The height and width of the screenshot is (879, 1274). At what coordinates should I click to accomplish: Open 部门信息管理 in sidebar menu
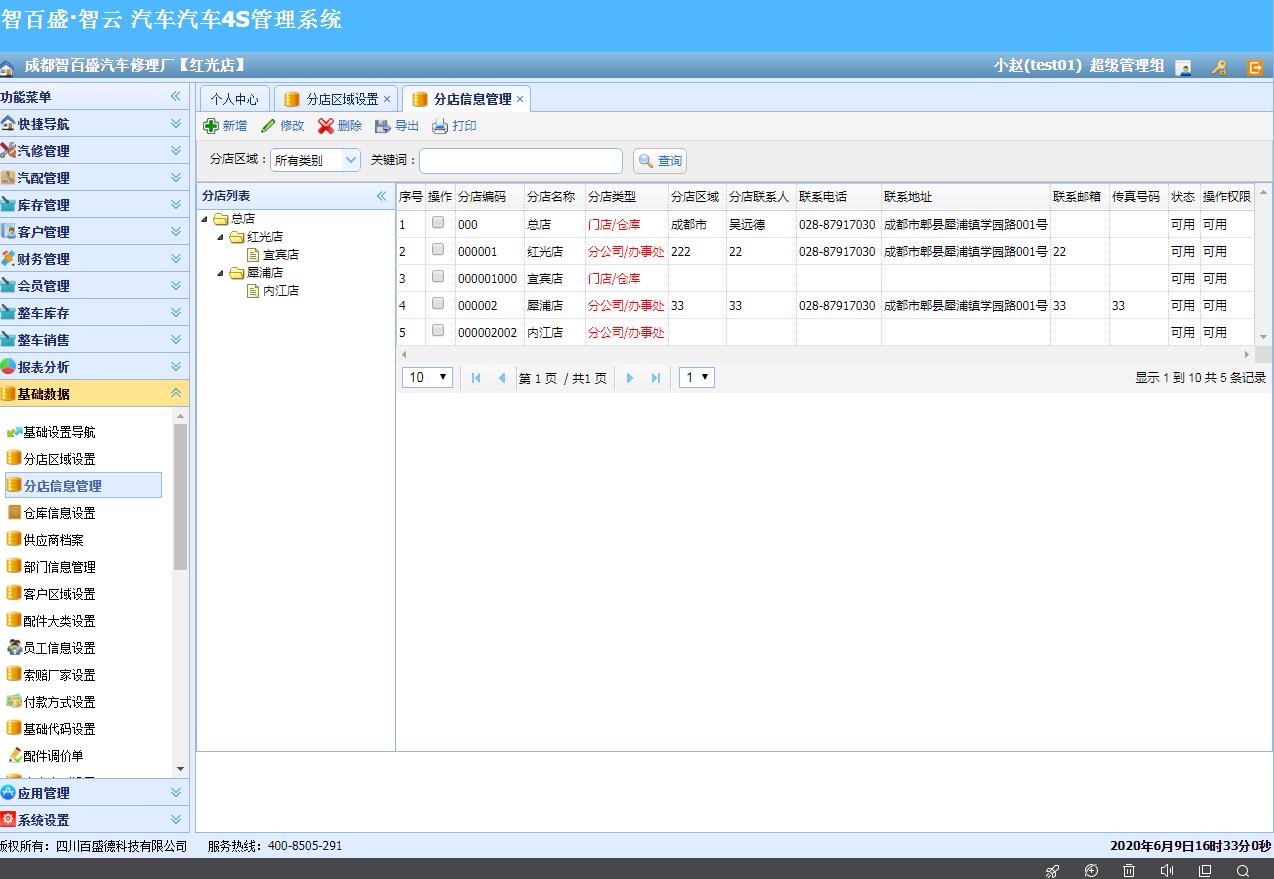pos(59,567)
